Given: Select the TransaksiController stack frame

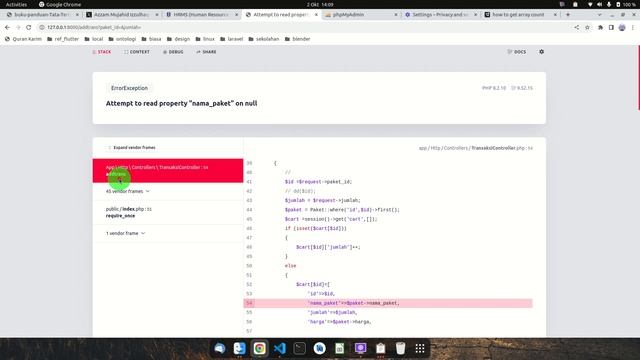Looking at the screenshot, I should click(x=168, y=171).
